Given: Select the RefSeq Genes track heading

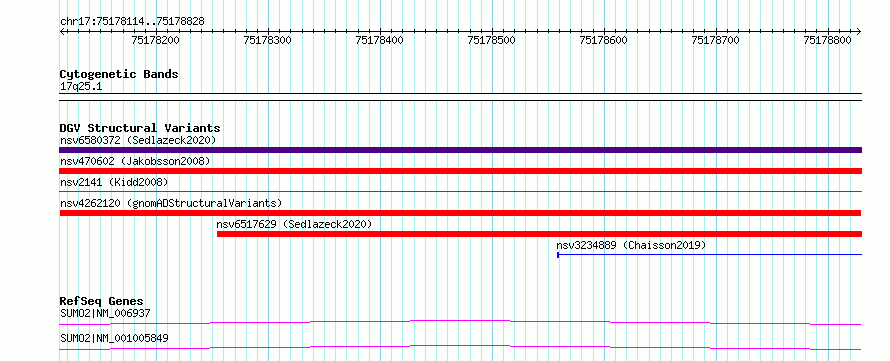Looking at the screenshot, I should [x=102, y=301].
